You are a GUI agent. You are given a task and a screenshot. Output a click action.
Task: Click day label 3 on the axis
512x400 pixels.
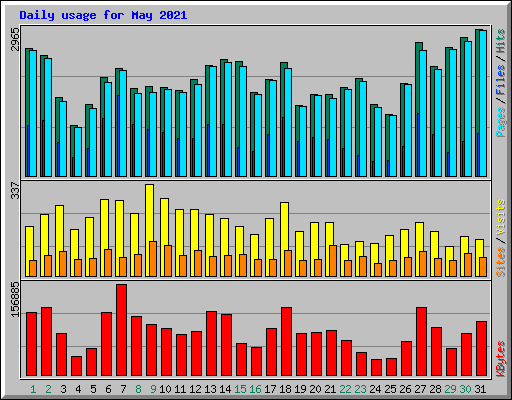tap(63, 389)
